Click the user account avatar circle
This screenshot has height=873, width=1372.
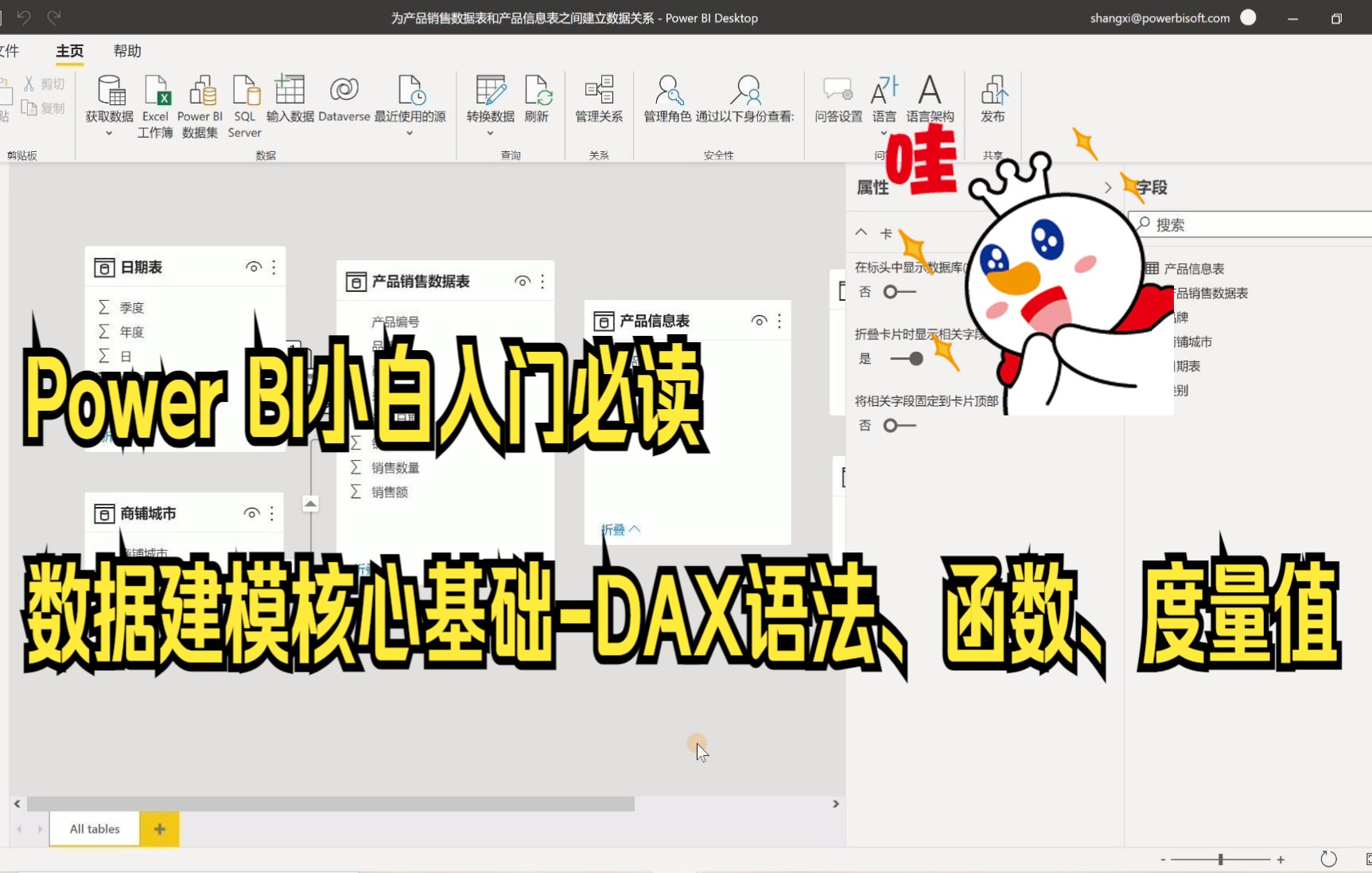coord(1248,18)
